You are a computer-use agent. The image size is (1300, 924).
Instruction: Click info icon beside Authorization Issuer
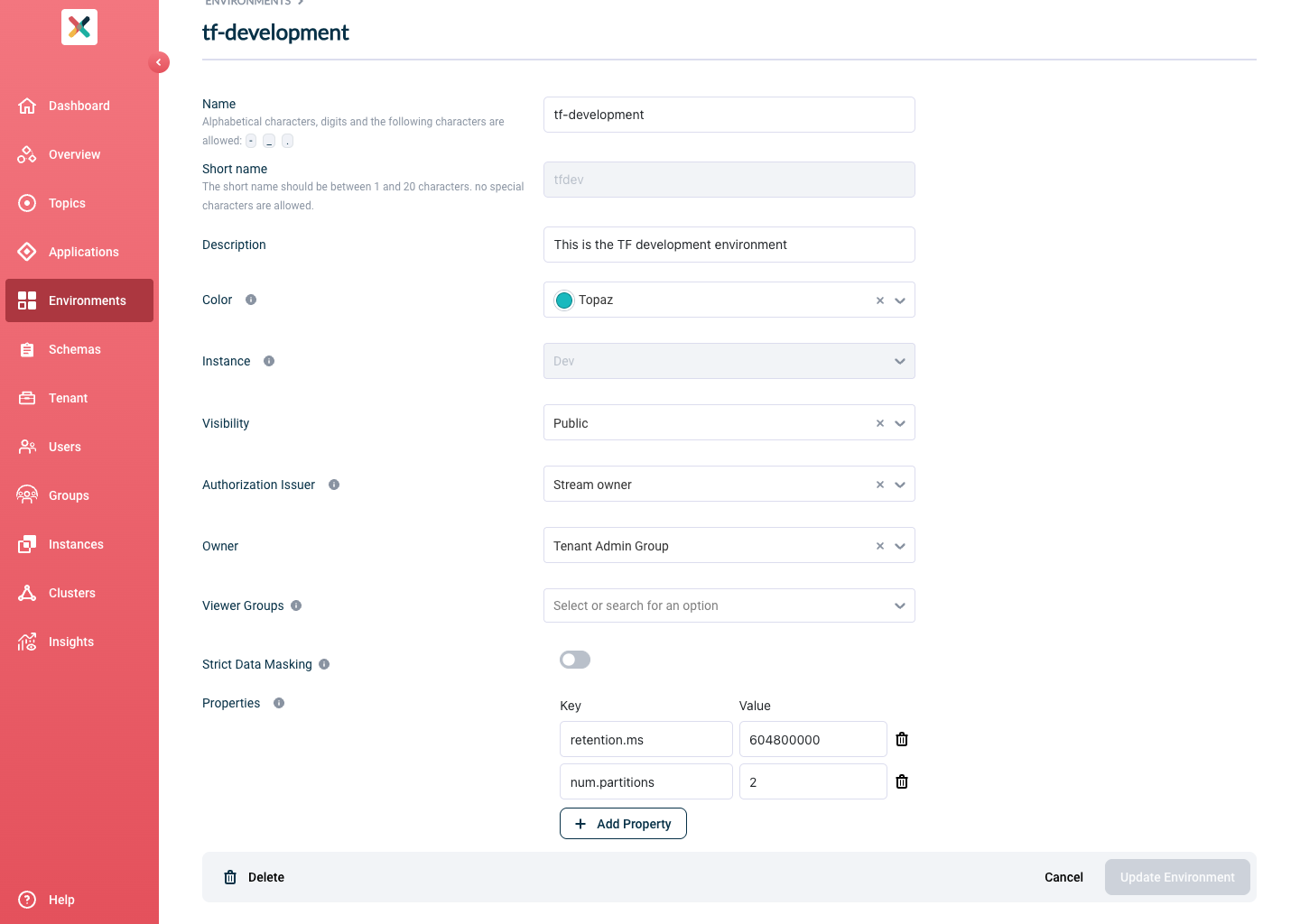click(334, 485)
